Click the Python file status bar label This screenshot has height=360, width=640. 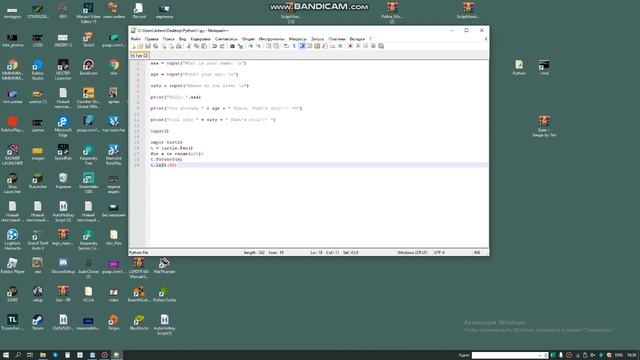click(139, 253)
